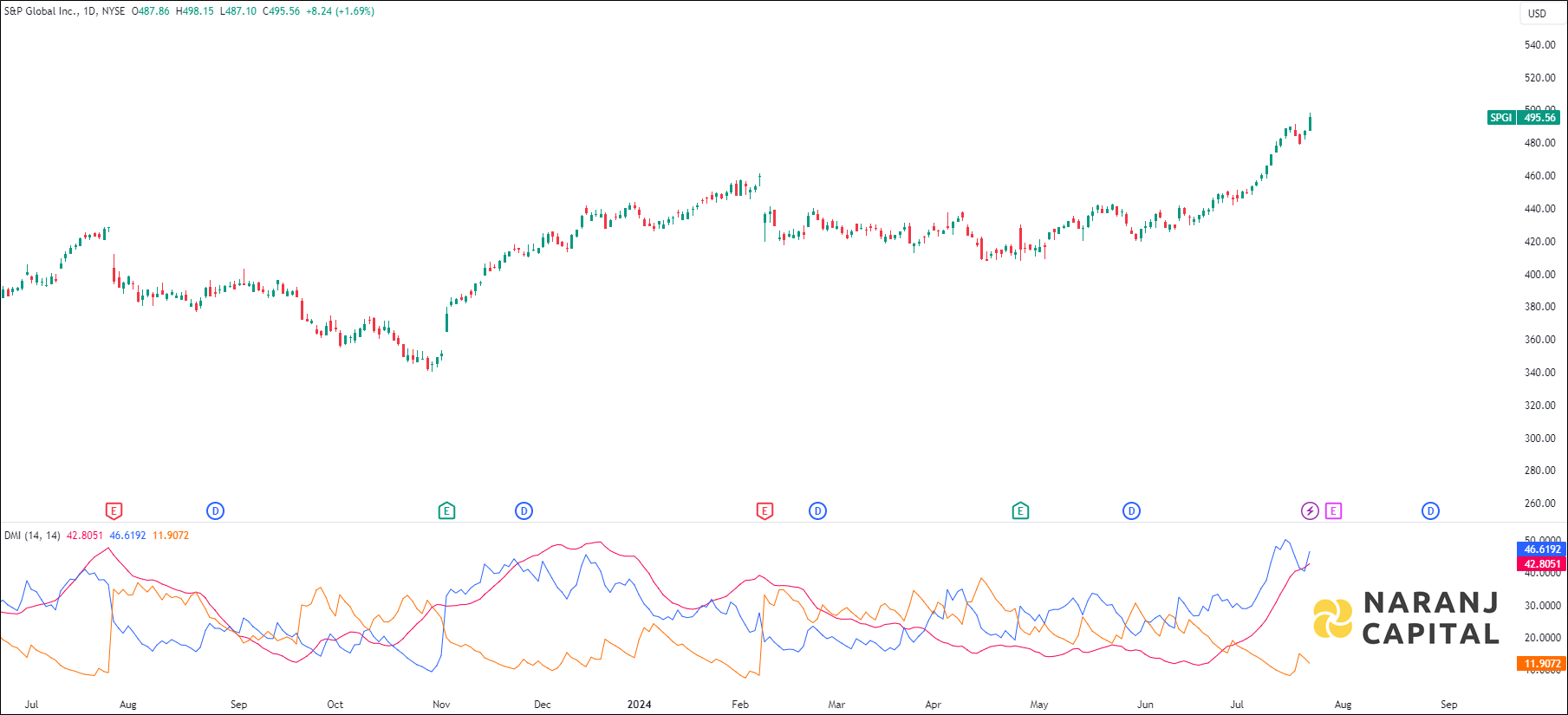The image size is (1568, 715).
Task: Click the Dec time axis label
Action: point(543,705)
